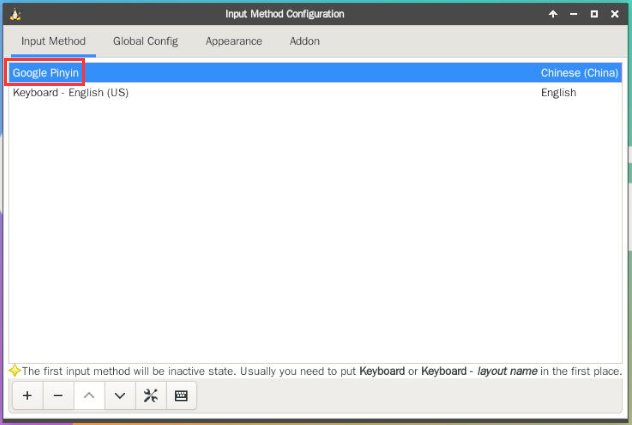
Task: Click the keep-above arrow in title bar
Action: [x=553, y=14]
